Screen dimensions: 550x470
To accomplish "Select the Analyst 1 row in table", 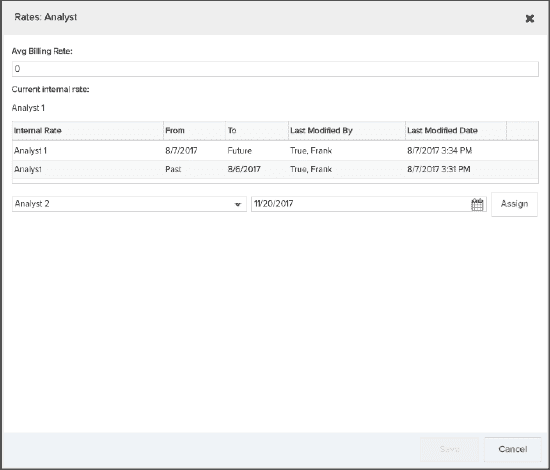I will [275, 151].
